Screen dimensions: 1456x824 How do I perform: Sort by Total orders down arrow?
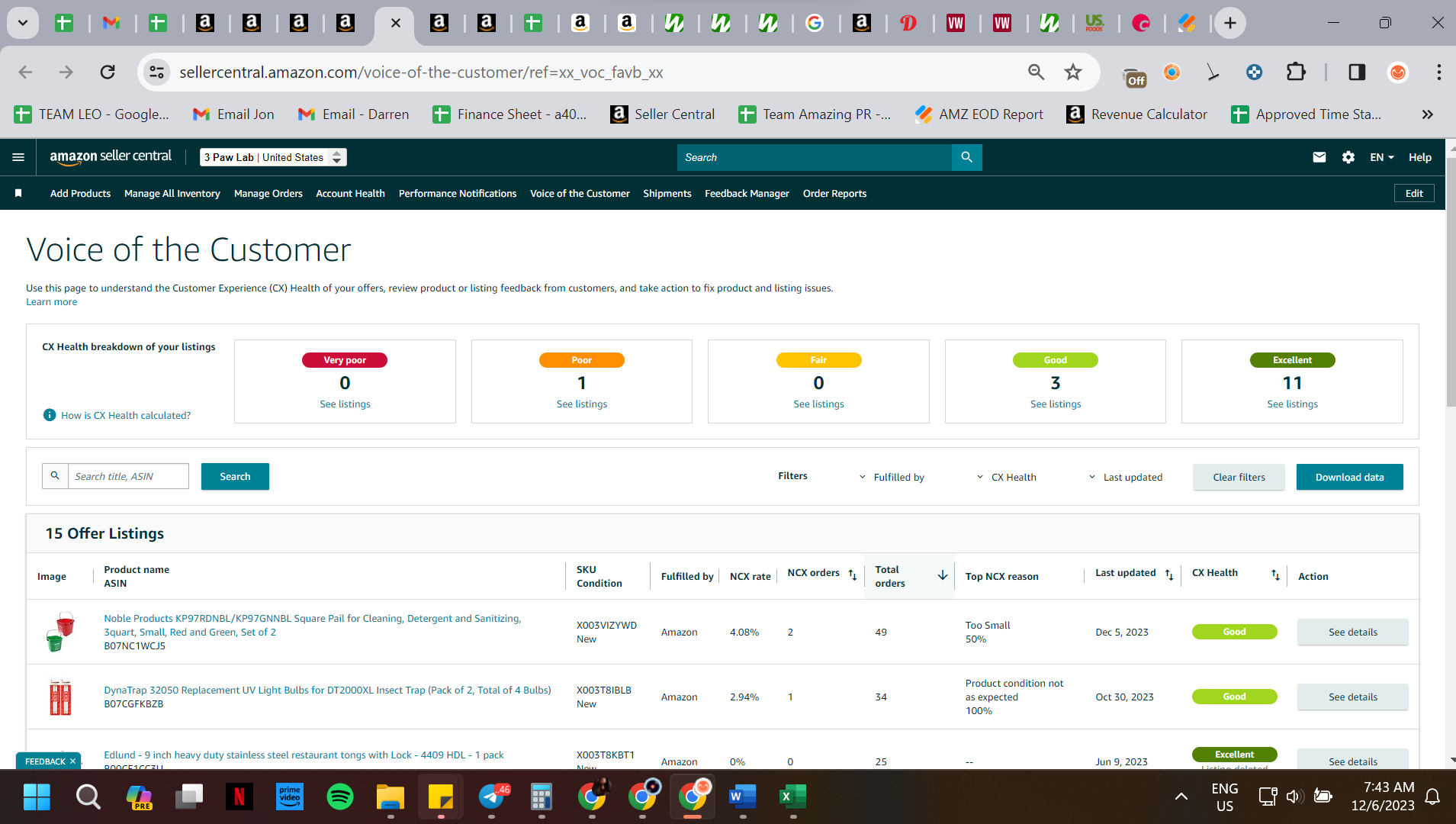(943, 575)
